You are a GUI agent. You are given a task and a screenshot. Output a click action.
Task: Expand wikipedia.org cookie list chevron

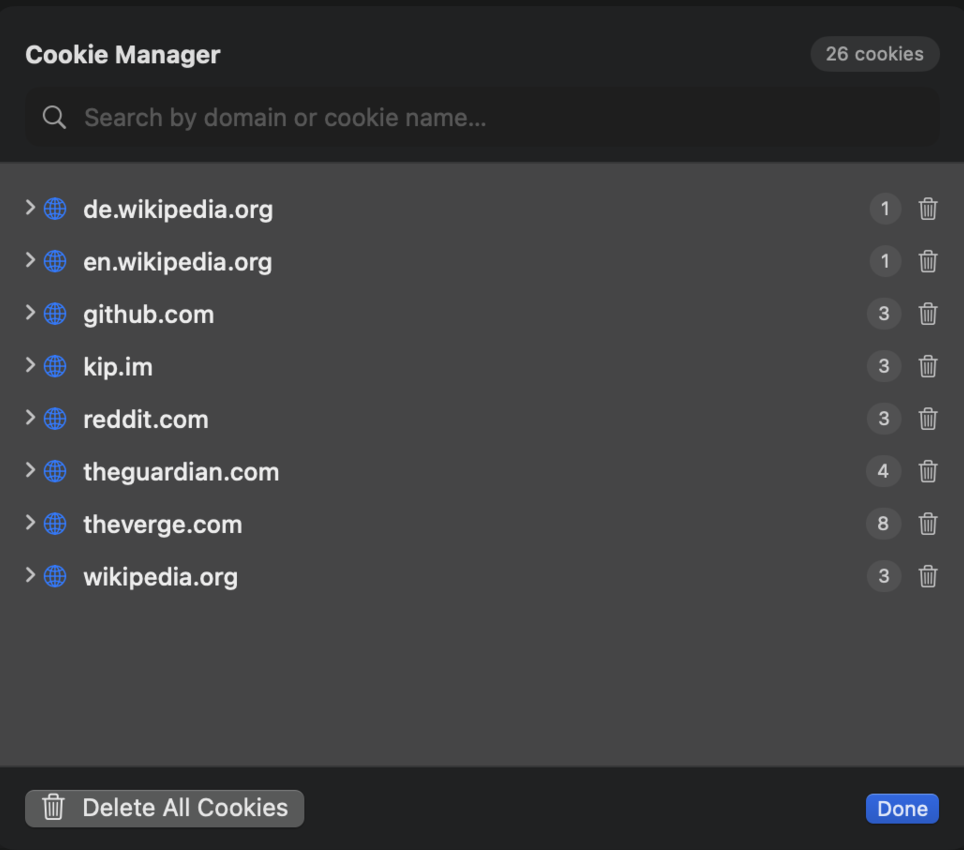tap(30, 575)
